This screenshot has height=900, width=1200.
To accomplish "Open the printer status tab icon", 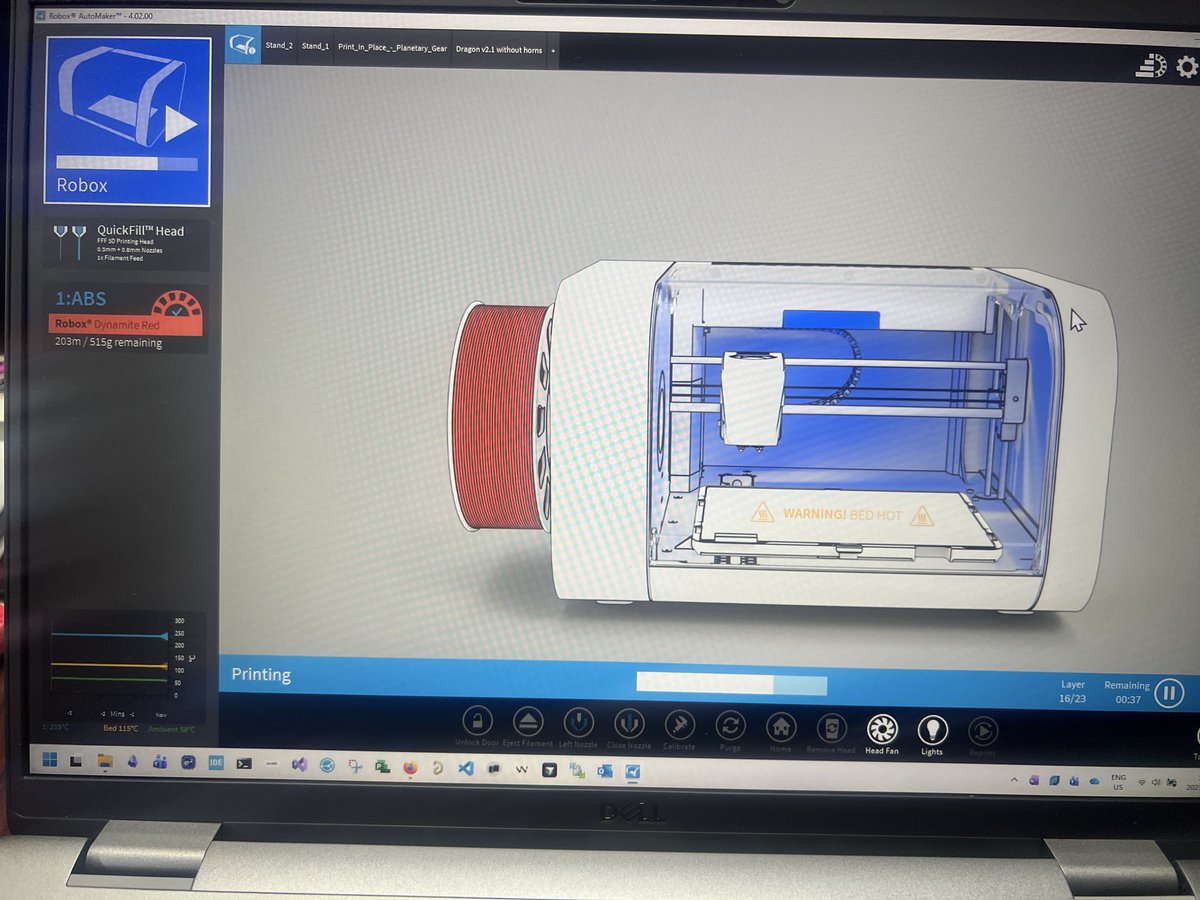I will point(242,46).
